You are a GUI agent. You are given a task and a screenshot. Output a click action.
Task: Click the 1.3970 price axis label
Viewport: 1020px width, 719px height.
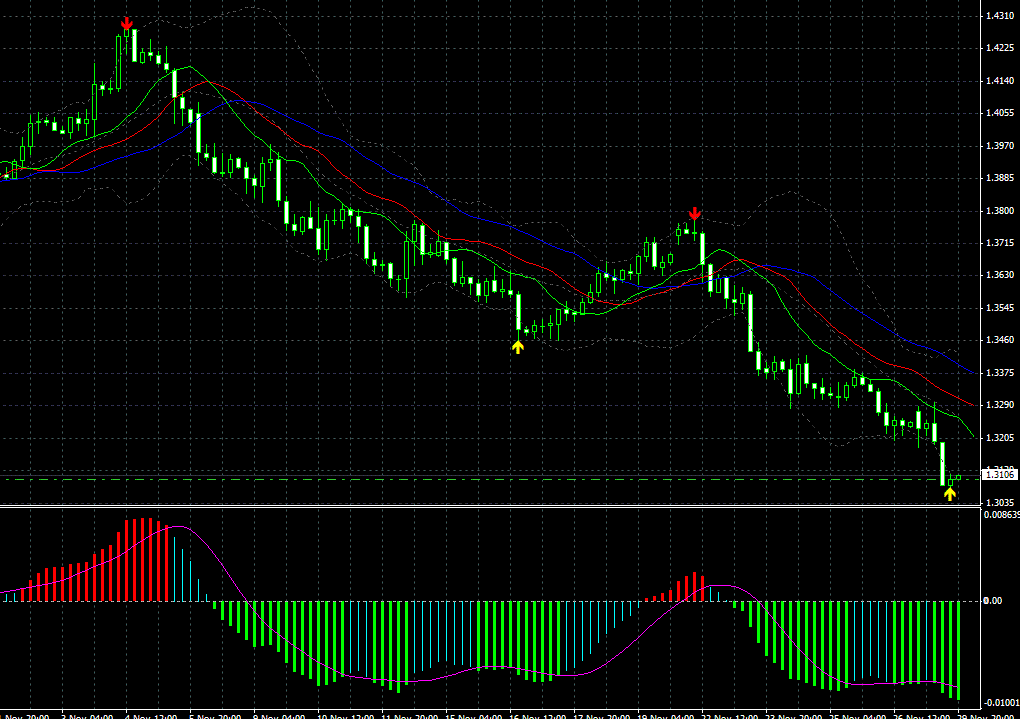tap(1000, 146)
